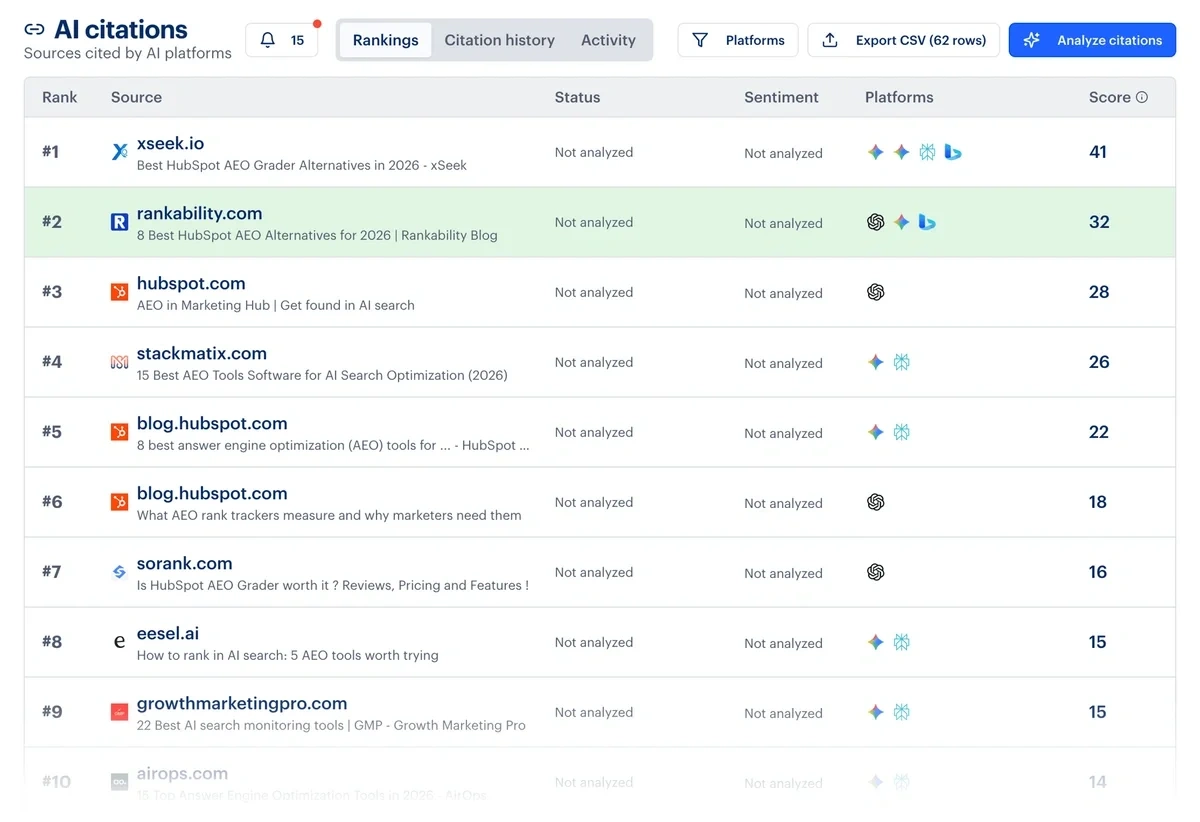The height and width of the screenshot is (822, 1200).
Task: Switch to the Rankings tab
Action: point(386,40)
